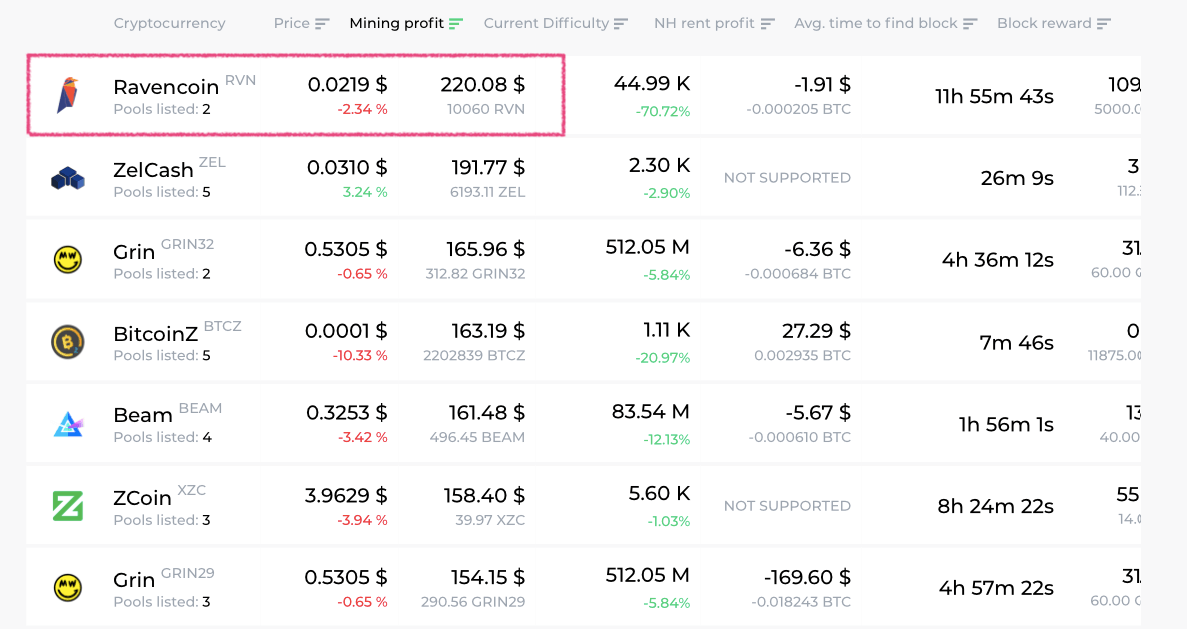Click the Beam triangle logo icon
Viewport: 1187px width, 629px height.
click(68, 424)
